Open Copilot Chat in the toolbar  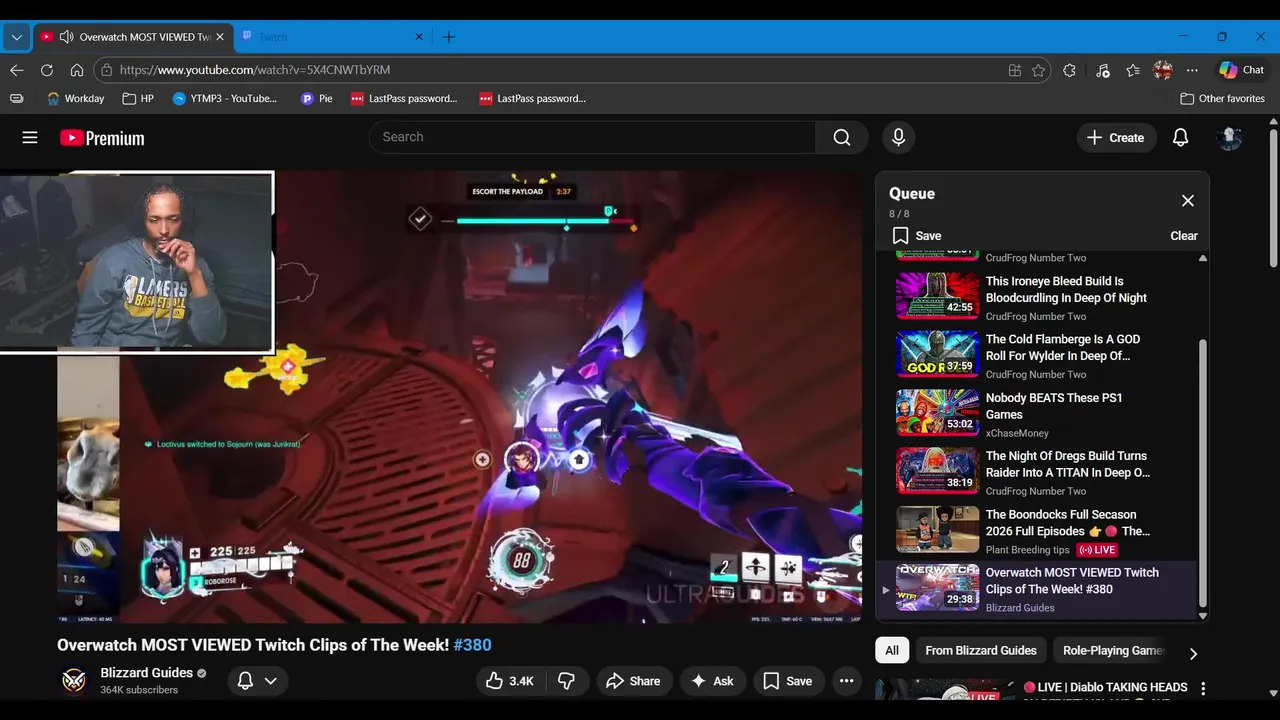[x=1241, y=70]
